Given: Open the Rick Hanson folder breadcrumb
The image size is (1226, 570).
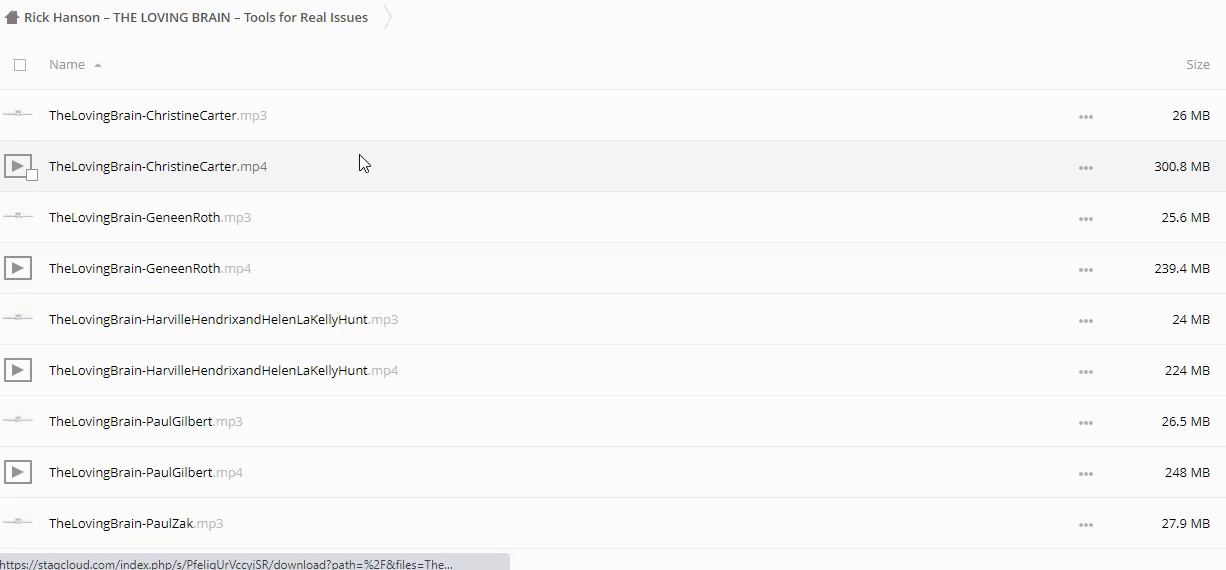Looking at the screenshot, I should (x=196, y=17).
